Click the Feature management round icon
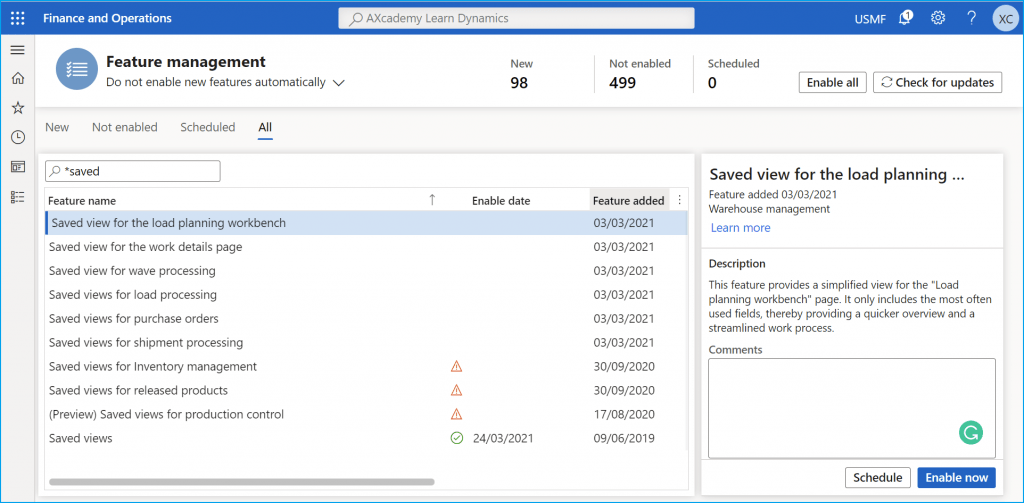The width and height of the screenshot is (1024, 503). coord(76,69)
